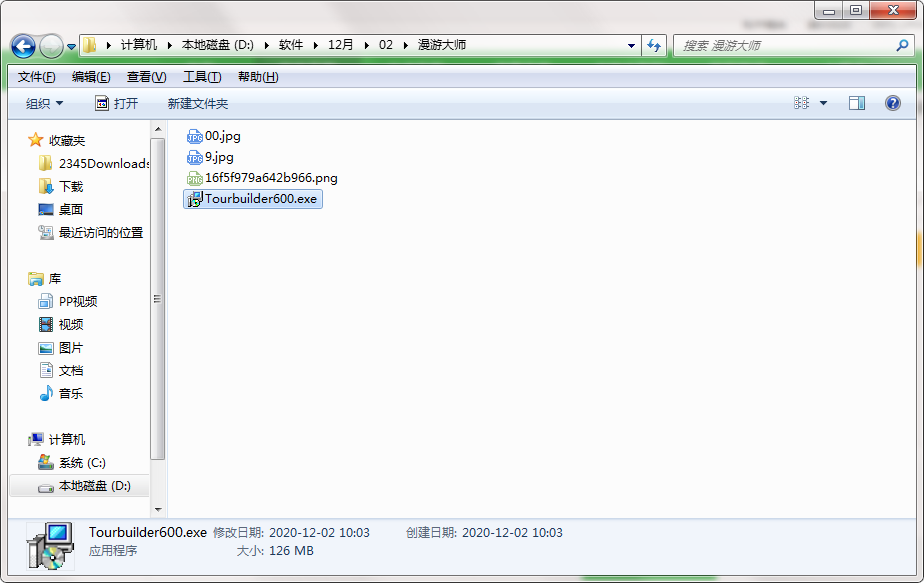The image size is (924, 583).
Task: Click navigation pane scrollbar down arrow
Action: pyautogui.click(x=157, y=509)
